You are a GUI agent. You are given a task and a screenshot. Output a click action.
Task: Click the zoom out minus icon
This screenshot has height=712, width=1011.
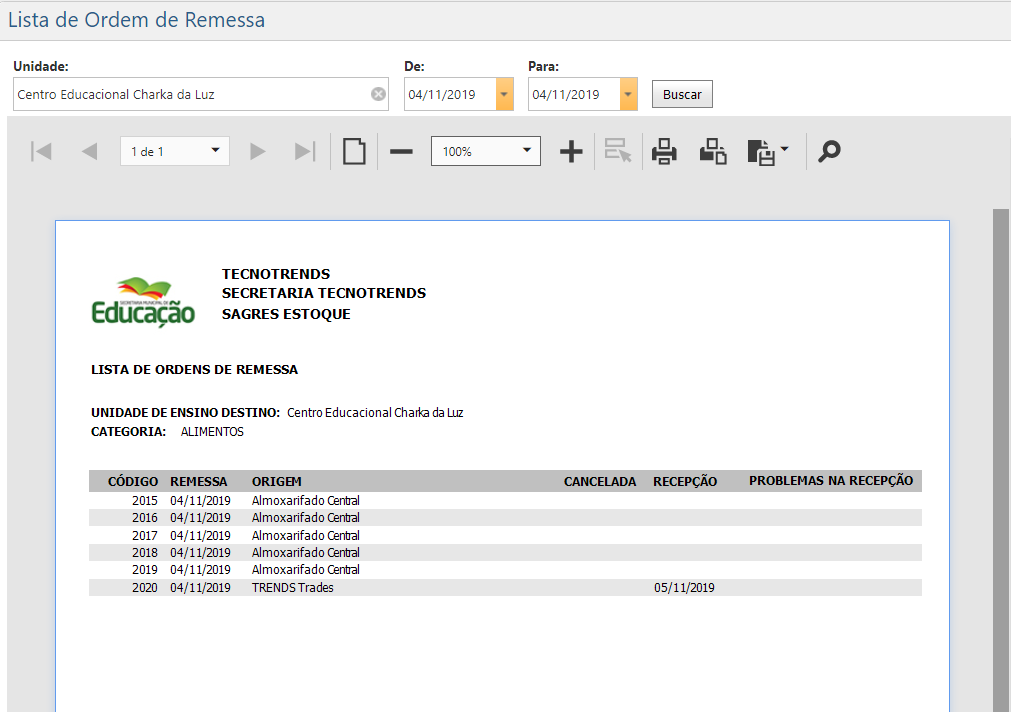400,151
